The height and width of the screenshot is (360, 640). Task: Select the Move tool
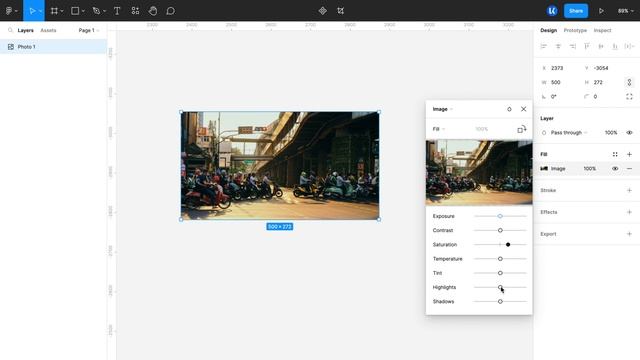tap(32, 11)
